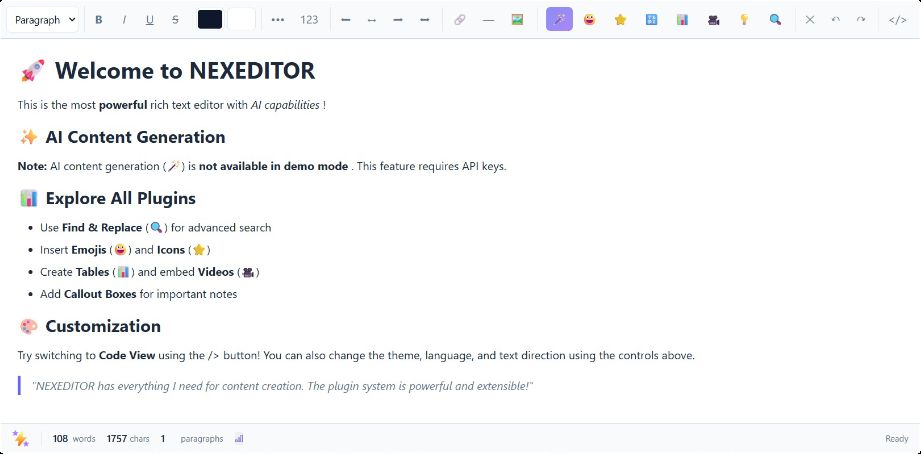Screen dimensions: 921x454
Task: Insert a table using the chart toolbar icon
Action: (682, 19)
